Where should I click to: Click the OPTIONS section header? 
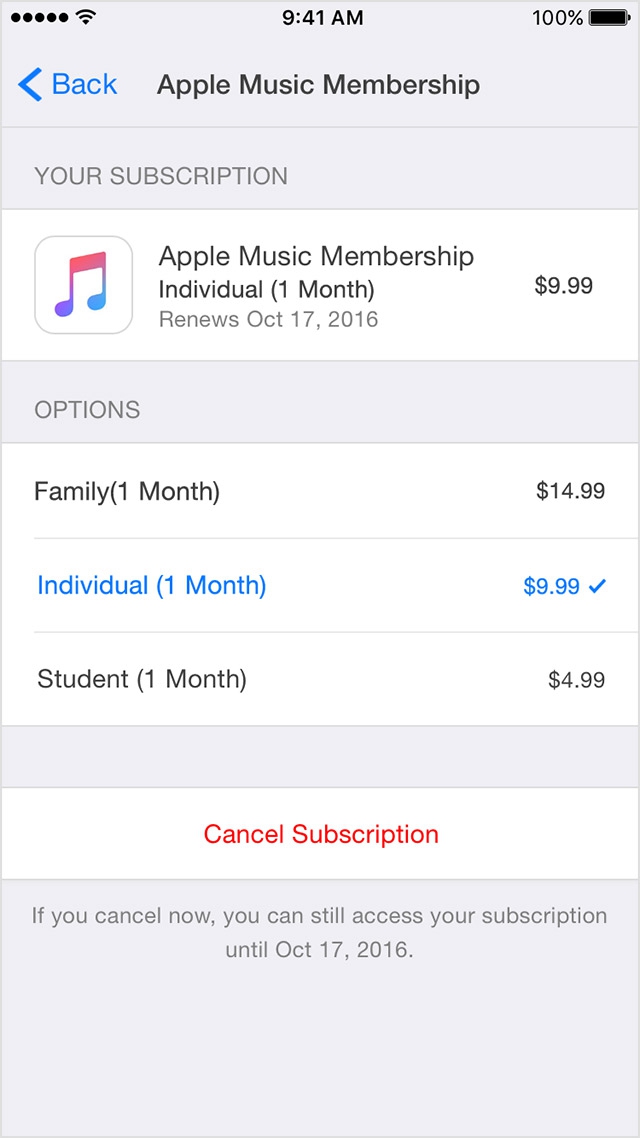pos(87,410)
